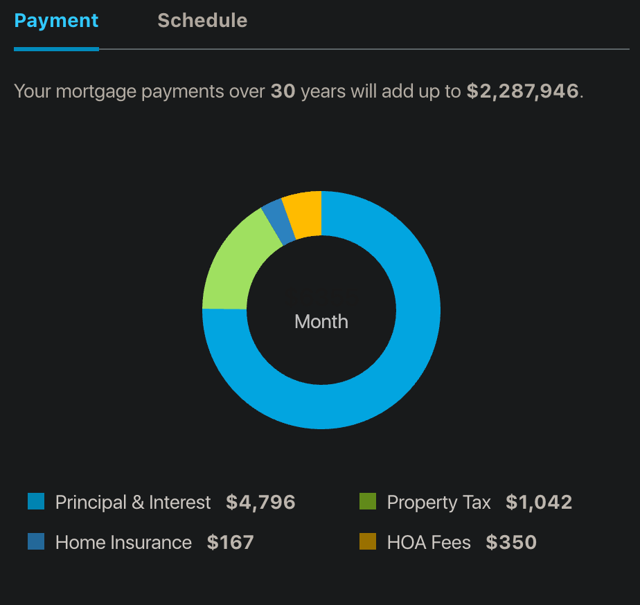Click the Property Tax green legend swatch

367,501
